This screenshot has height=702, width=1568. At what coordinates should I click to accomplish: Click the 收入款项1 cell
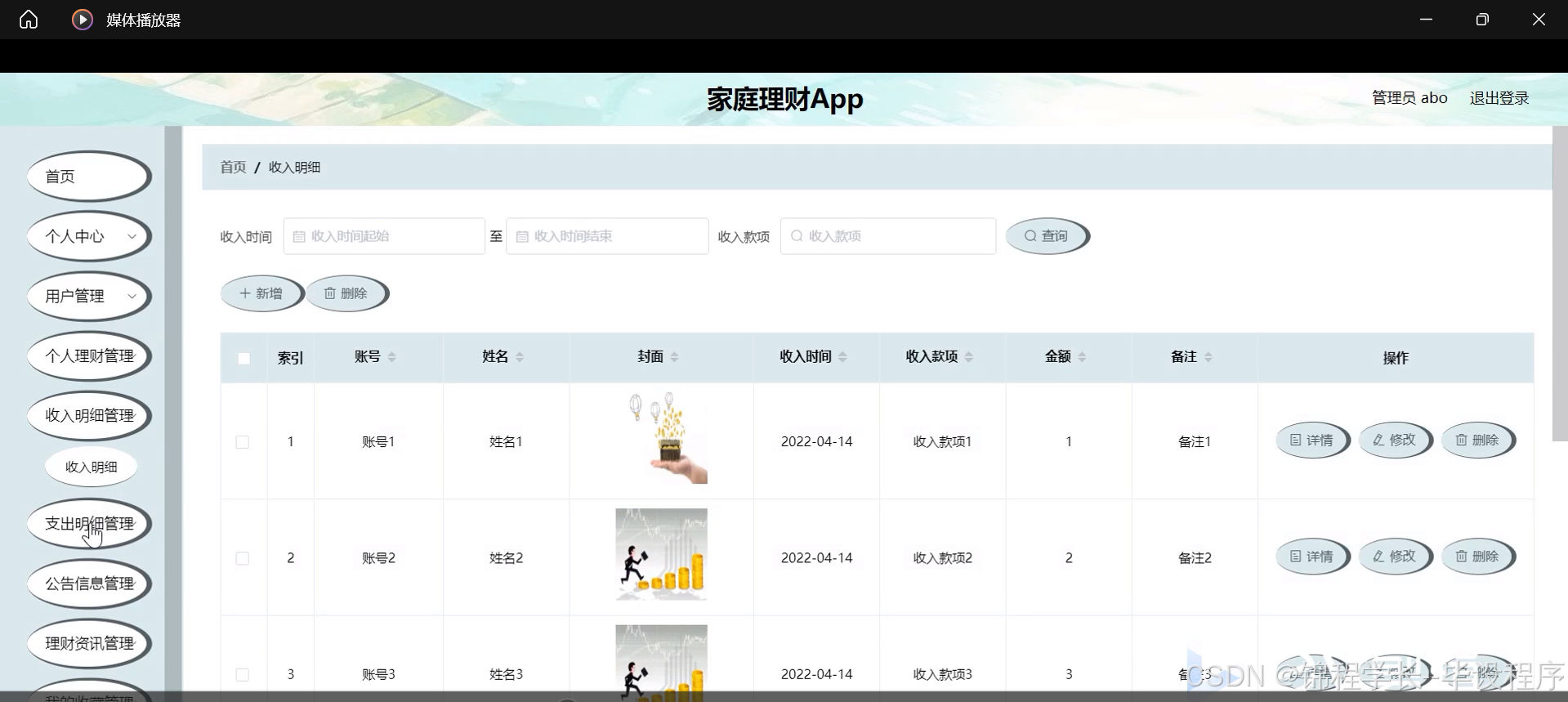[x=942, y=442]
